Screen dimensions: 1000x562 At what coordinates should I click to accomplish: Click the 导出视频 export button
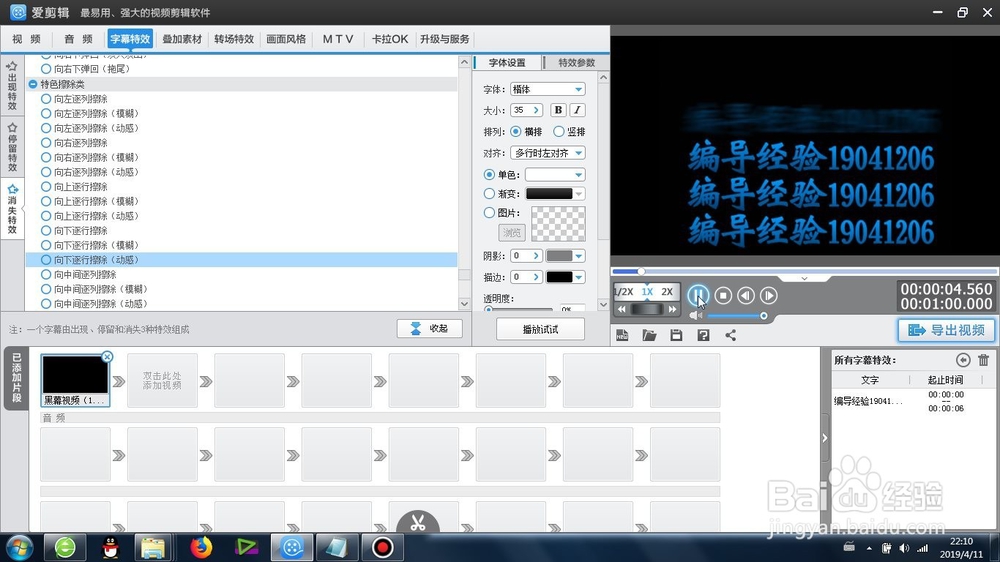(946, 330)
